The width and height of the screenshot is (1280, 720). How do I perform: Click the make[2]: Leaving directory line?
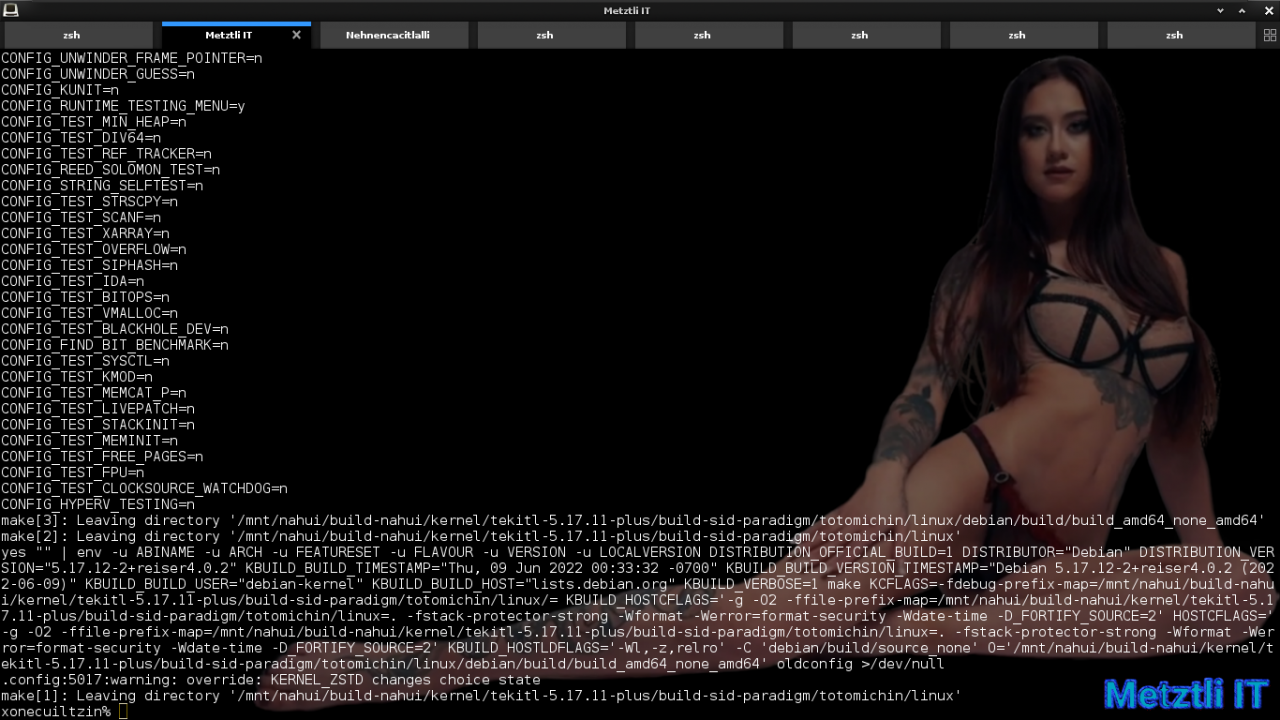[x=481, y=537]
